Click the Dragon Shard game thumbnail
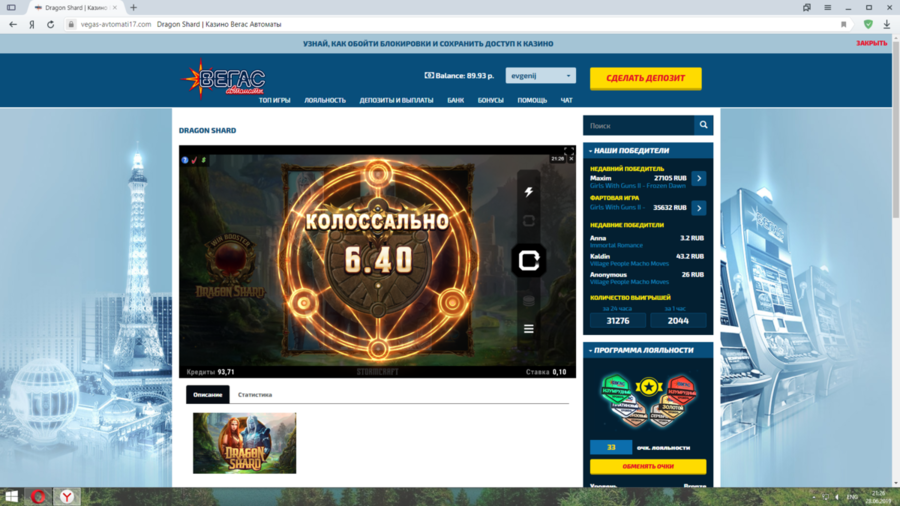Image resolution: width=900 pixels, height=506 pixels. (245, 443)
